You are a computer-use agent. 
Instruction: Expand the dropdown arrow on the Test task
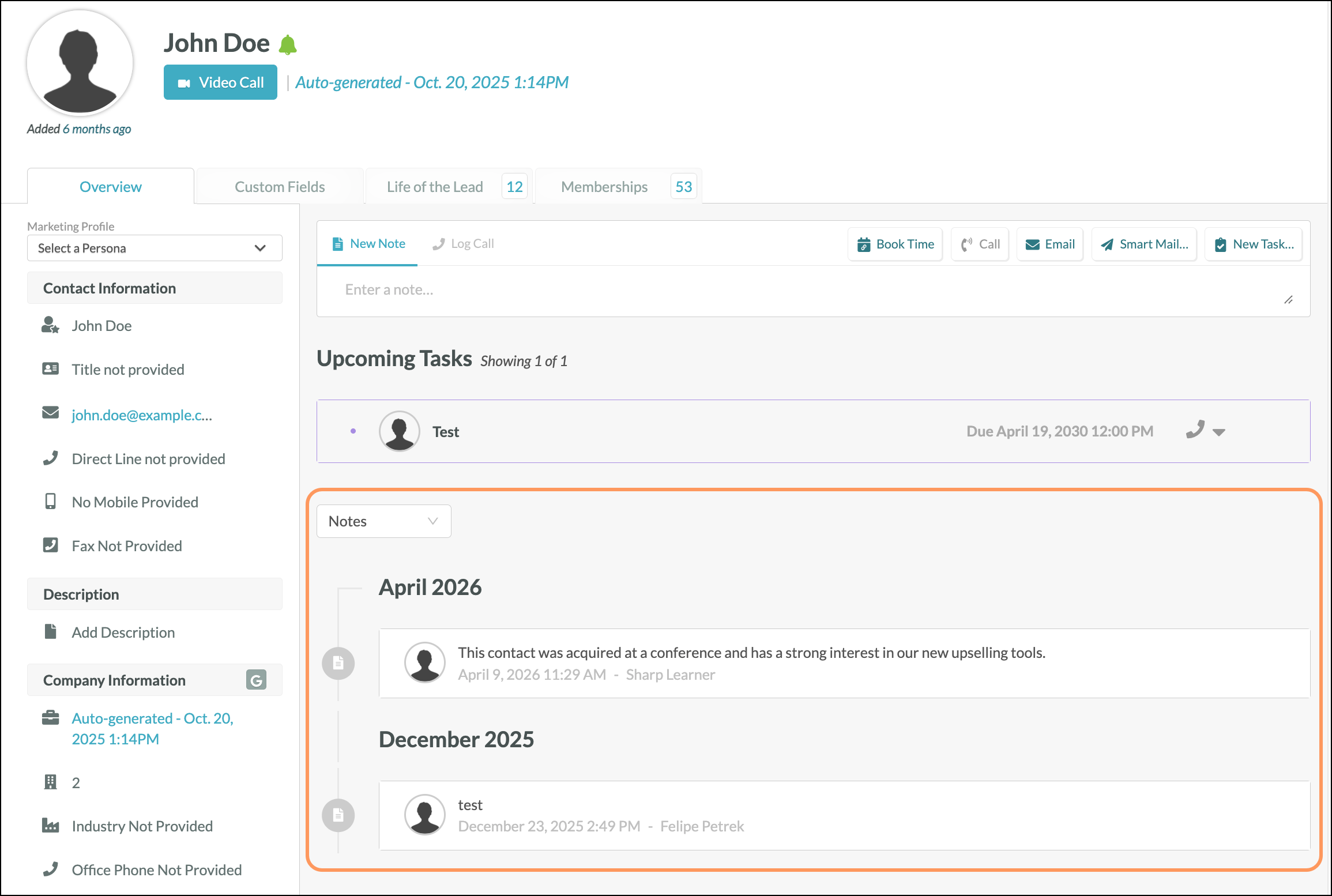(x=1218, y=432)
